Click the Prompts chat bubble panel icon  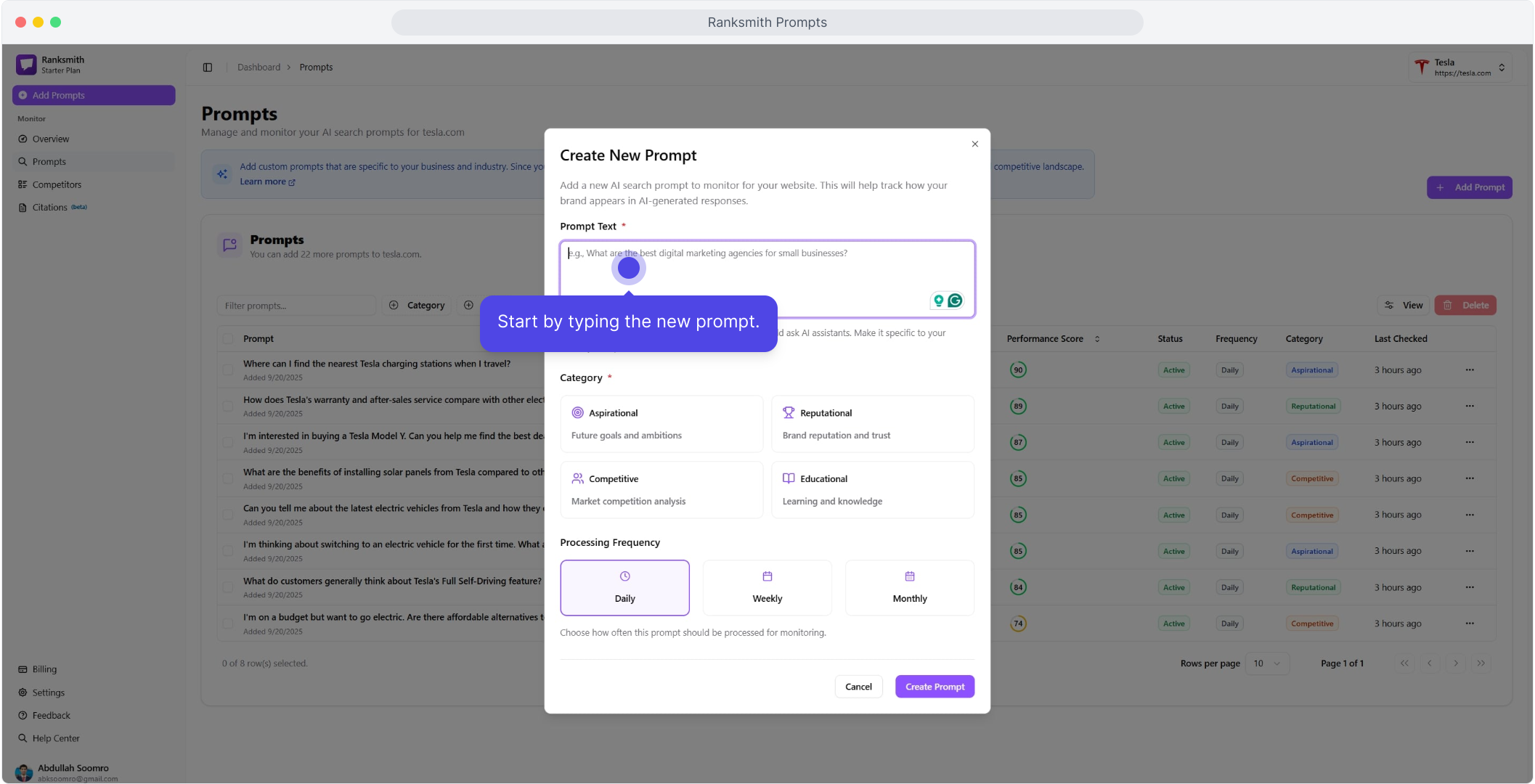[x=229, y=245]
